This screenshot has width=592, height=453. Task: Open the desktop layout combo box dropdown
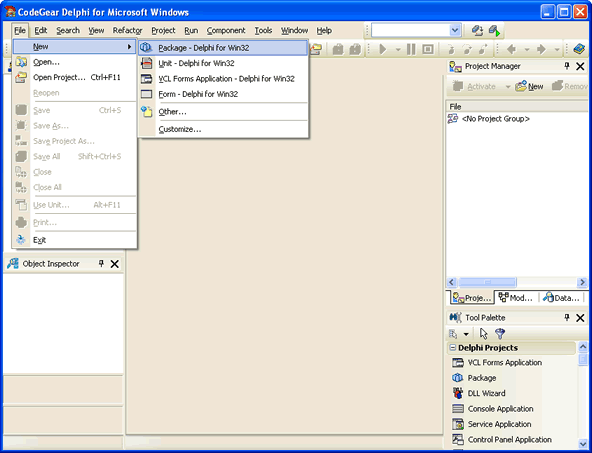[x=455, y=31]
